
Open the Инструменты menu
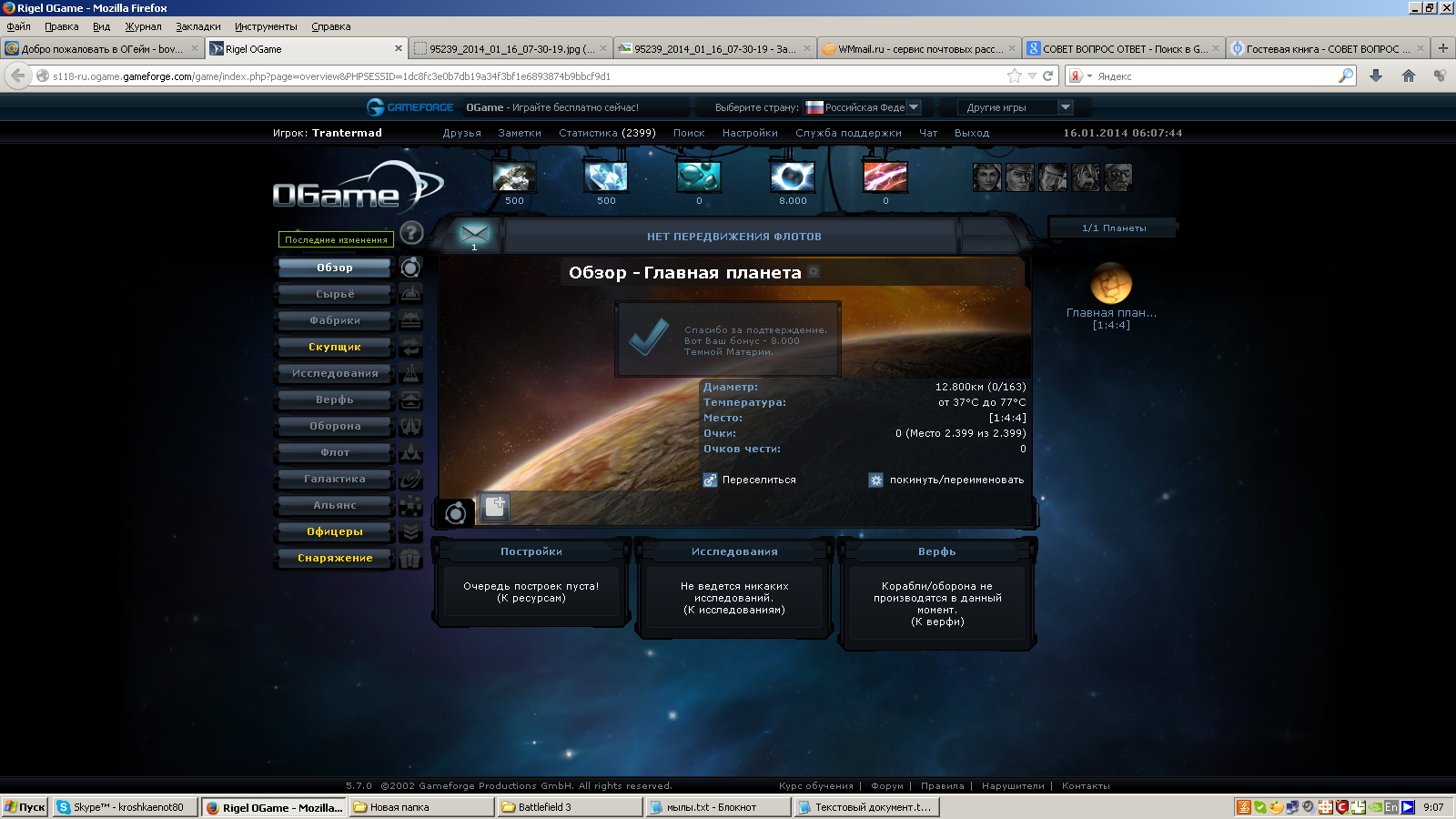[266, 26]
